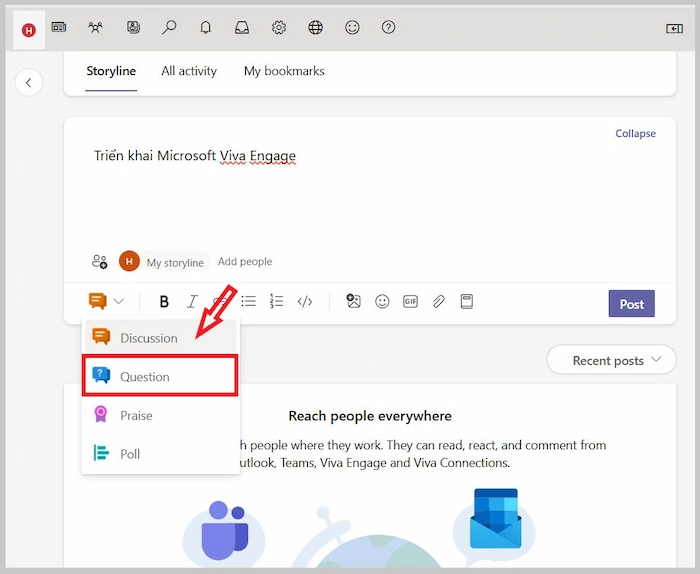Open the emoji picker in composer
700x574 pixels.
click(382, 302)
